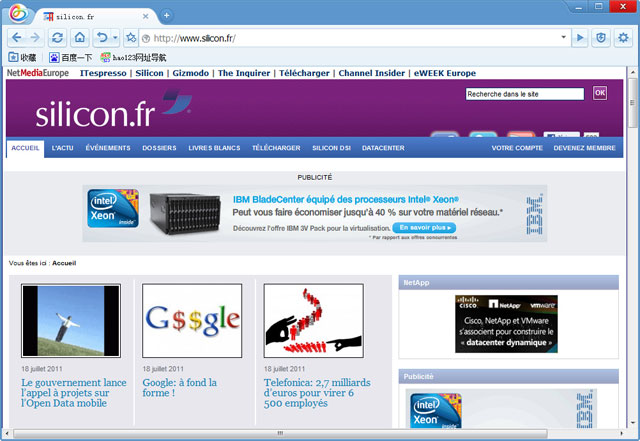Select the DOSSIERS navigation tab
640x441 pixels.
[x=159, y=148]
